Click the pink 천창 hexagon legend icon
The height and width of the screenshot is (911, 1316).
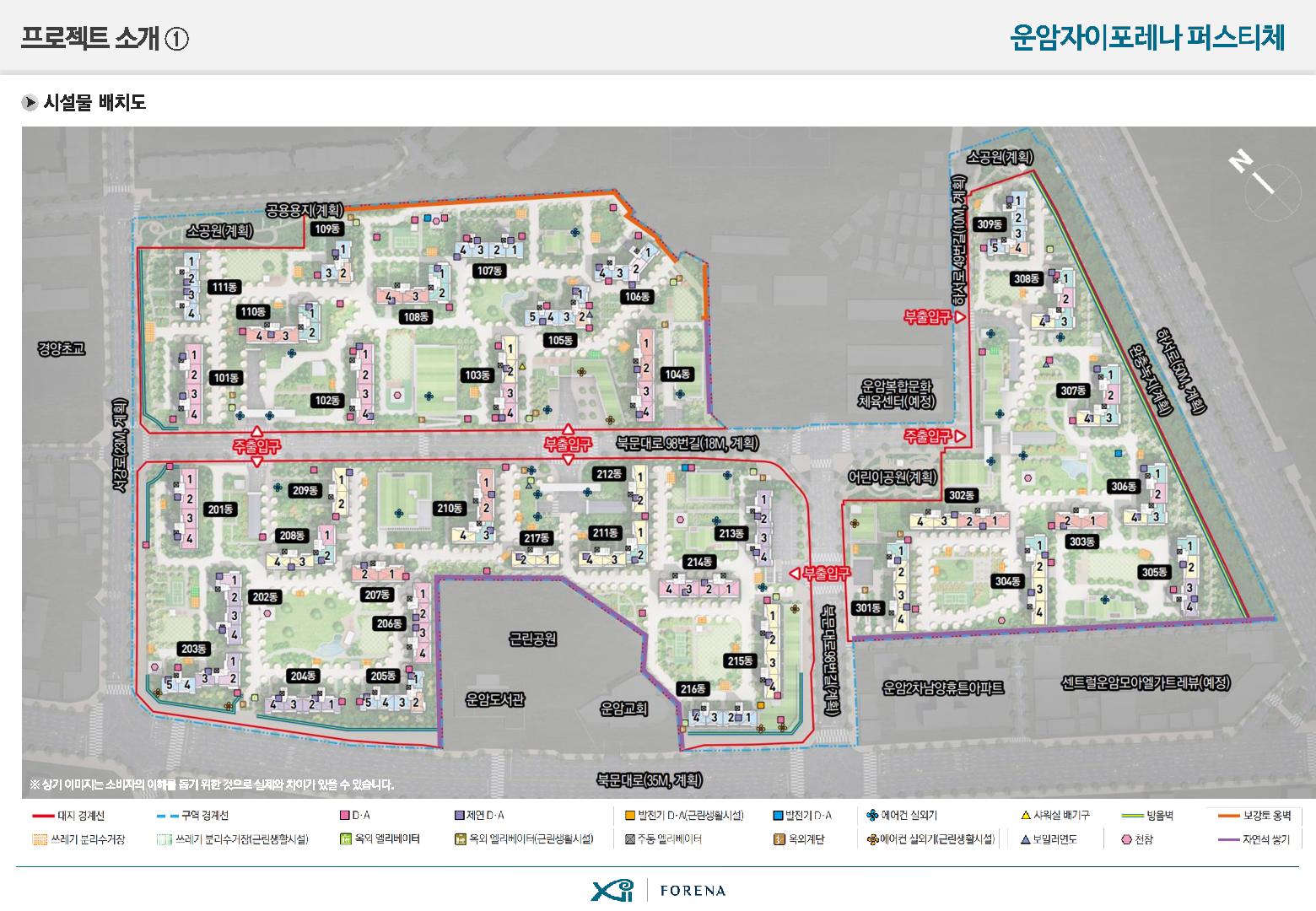tap(1126, 839)
